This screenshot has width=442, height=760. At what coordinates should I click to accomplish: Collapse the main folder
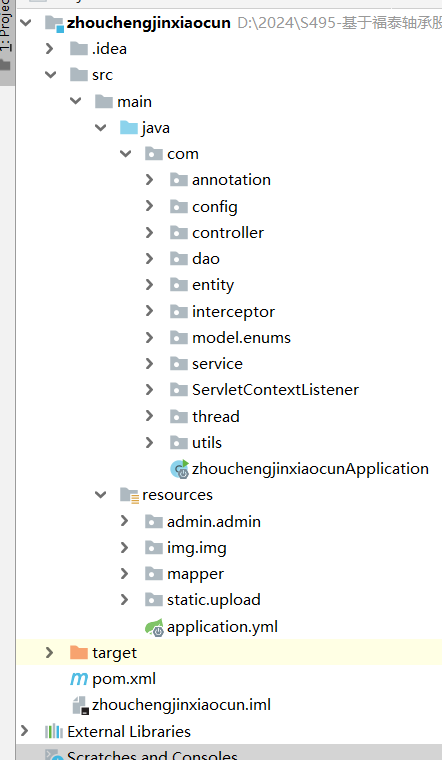[x=76, y=101]
